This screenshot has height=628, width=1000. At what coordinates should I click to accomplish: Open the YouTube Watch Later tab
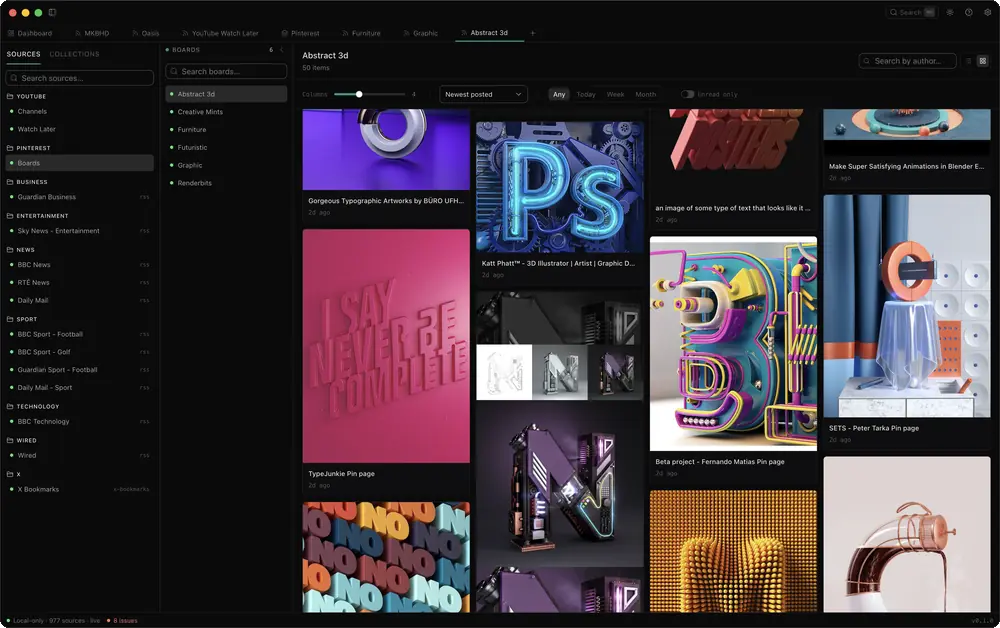pos(221,33)
